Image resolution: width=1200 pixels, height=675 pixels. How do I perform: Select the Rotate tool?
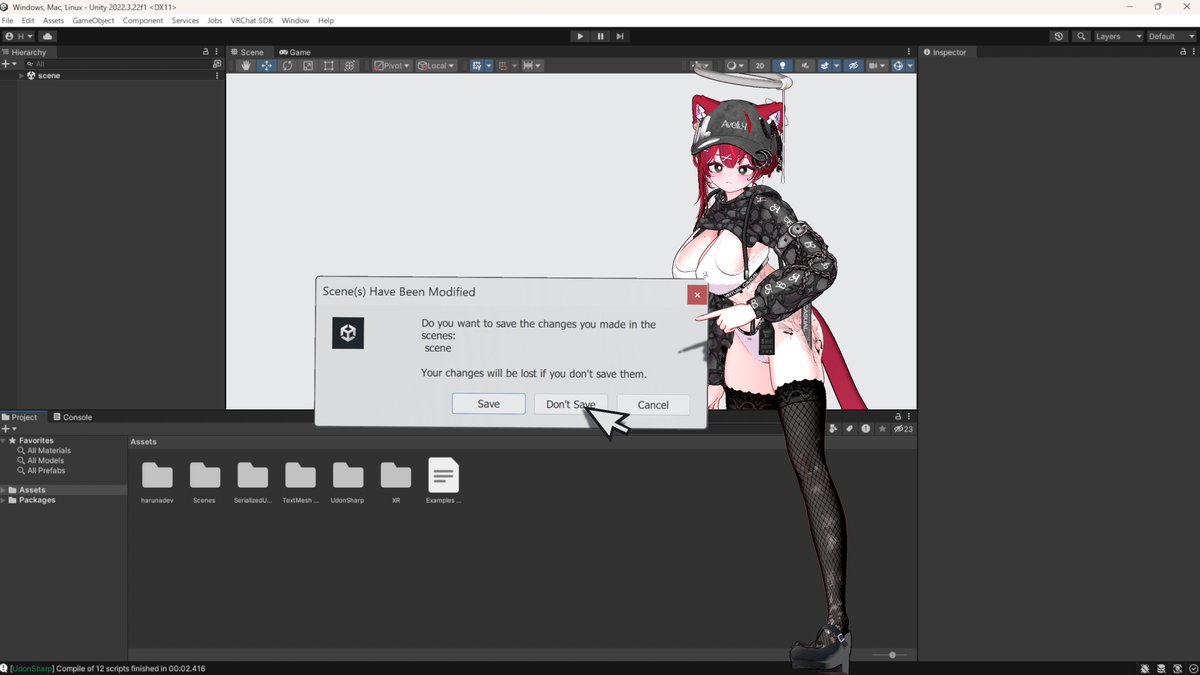(287, 65)
